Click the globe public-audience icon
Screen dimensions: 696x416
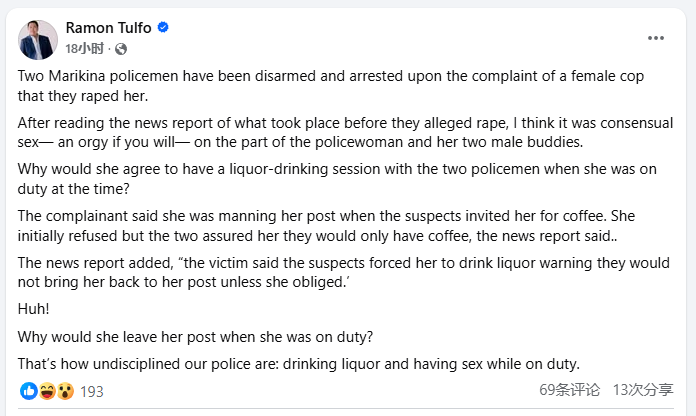pyautogui.click(x=121, y=49)
